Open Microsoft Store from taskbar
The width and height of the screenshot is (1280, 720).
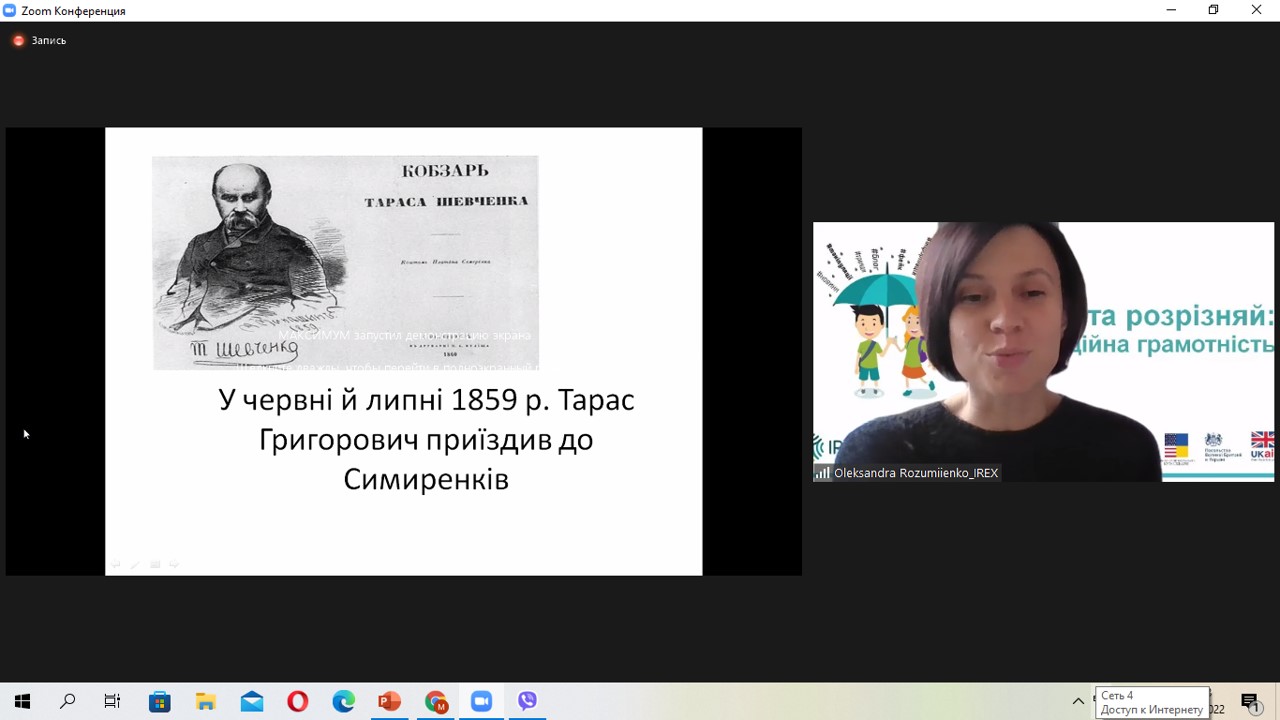[x=159, y=702]
